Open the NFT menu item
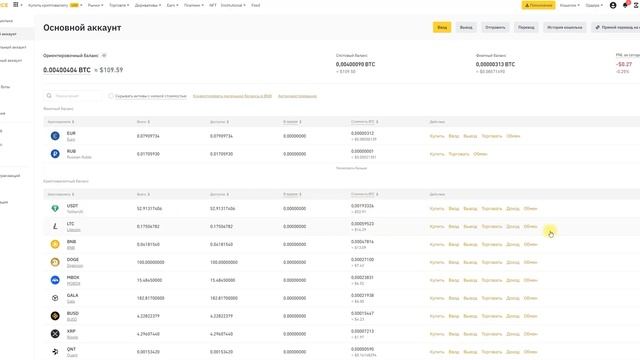The width and height of the screenshot is (640, 360). pos(213,5)
